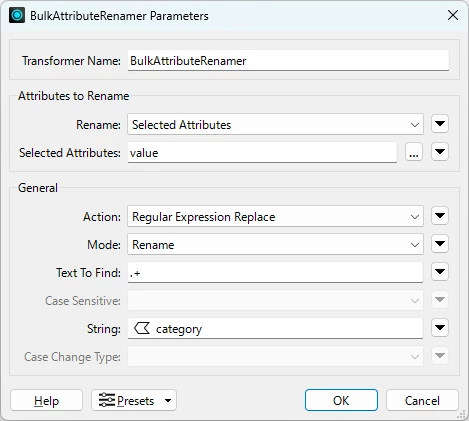
Task: Open the arrow menu next to Mode
Action: point(440,244)
